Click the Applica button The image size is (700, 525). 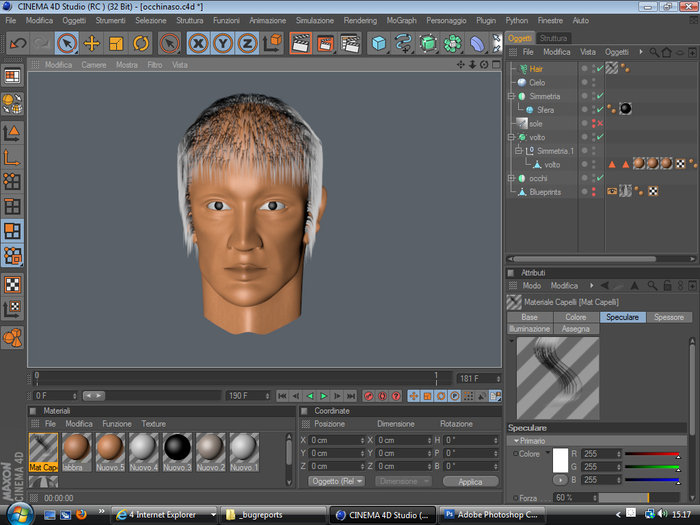[x=471, y=481]
